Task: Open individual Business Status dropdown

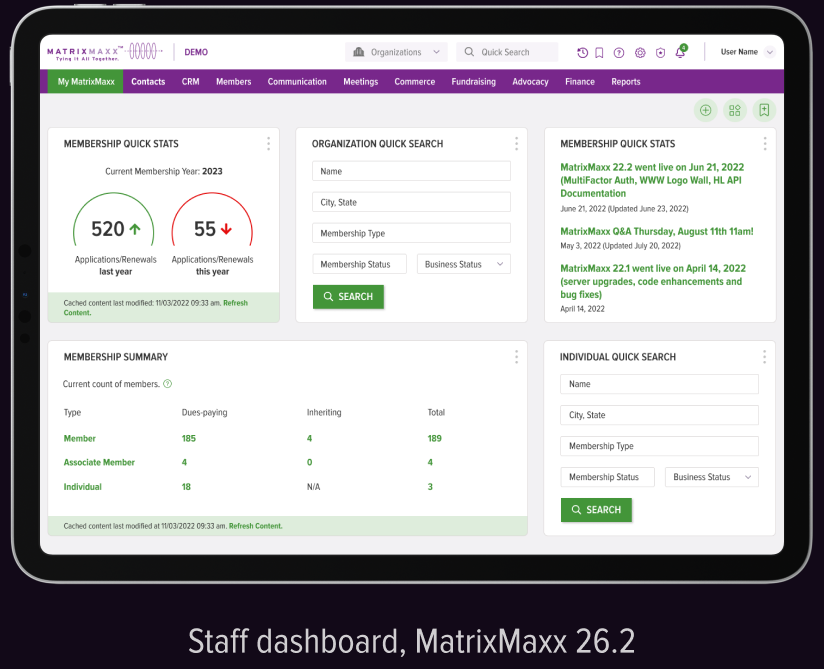Action: [x=712, y=477]
